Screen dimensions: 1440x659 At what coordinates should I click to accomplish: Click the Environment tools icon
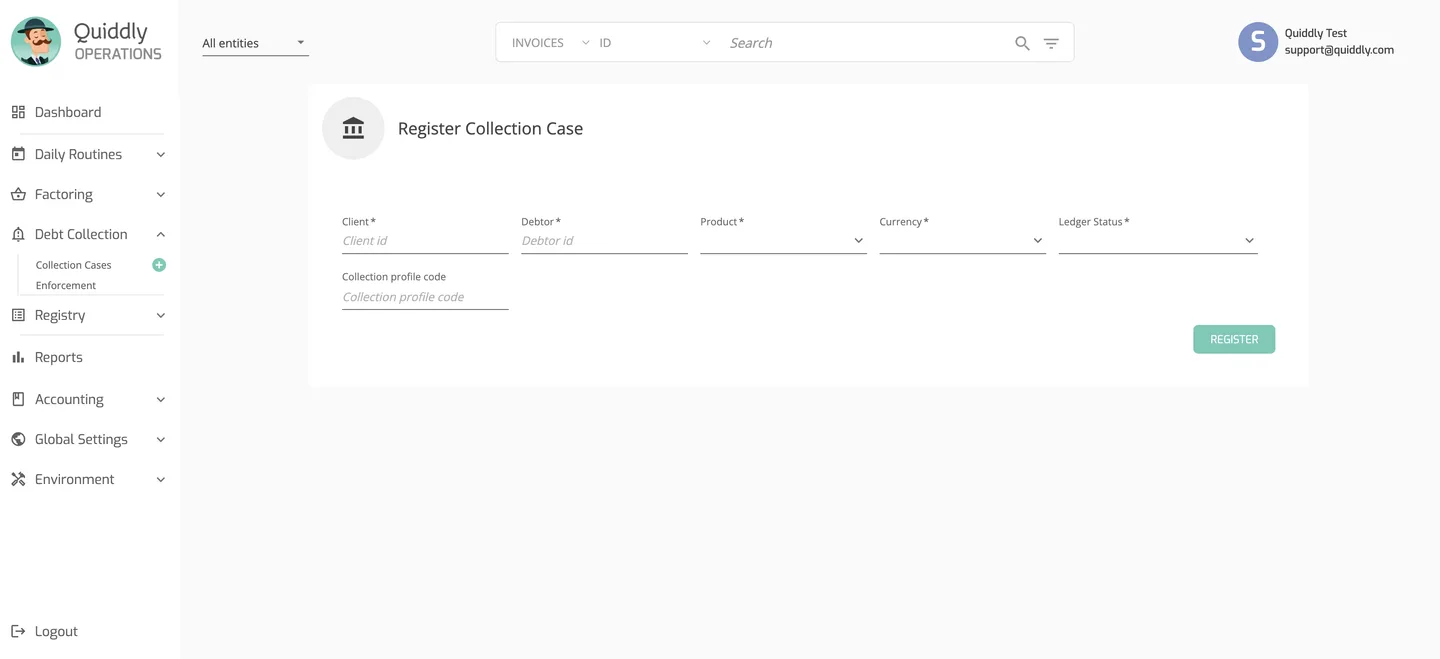(x=18, y=479)
